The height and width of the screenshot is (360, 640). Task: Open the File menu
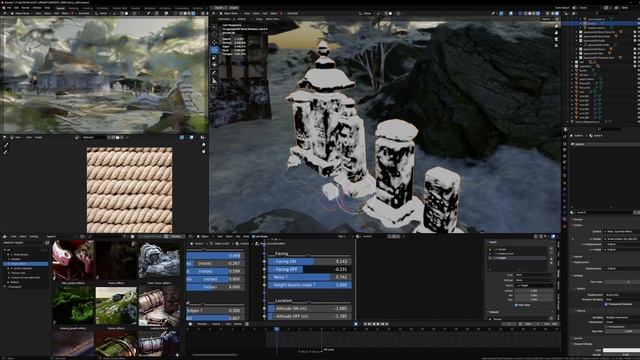point(9,7)
